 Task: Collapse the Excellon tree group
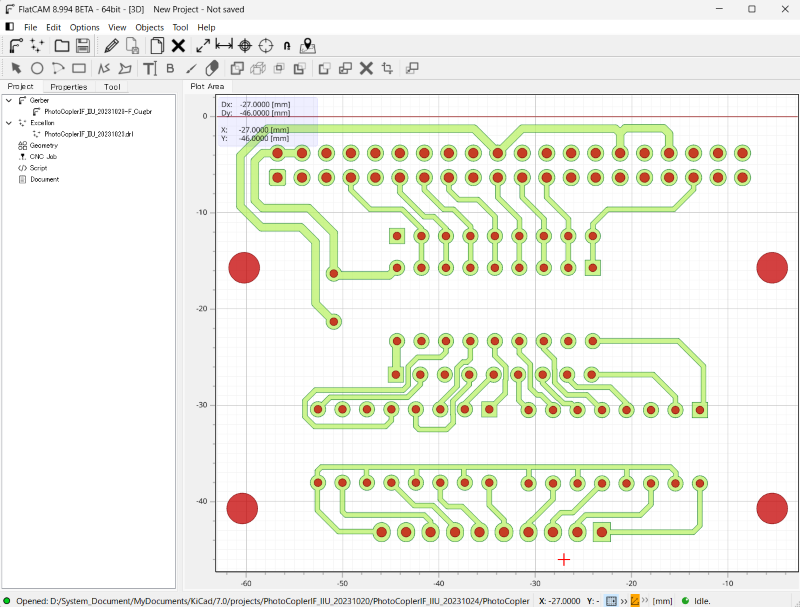point(9,122)
